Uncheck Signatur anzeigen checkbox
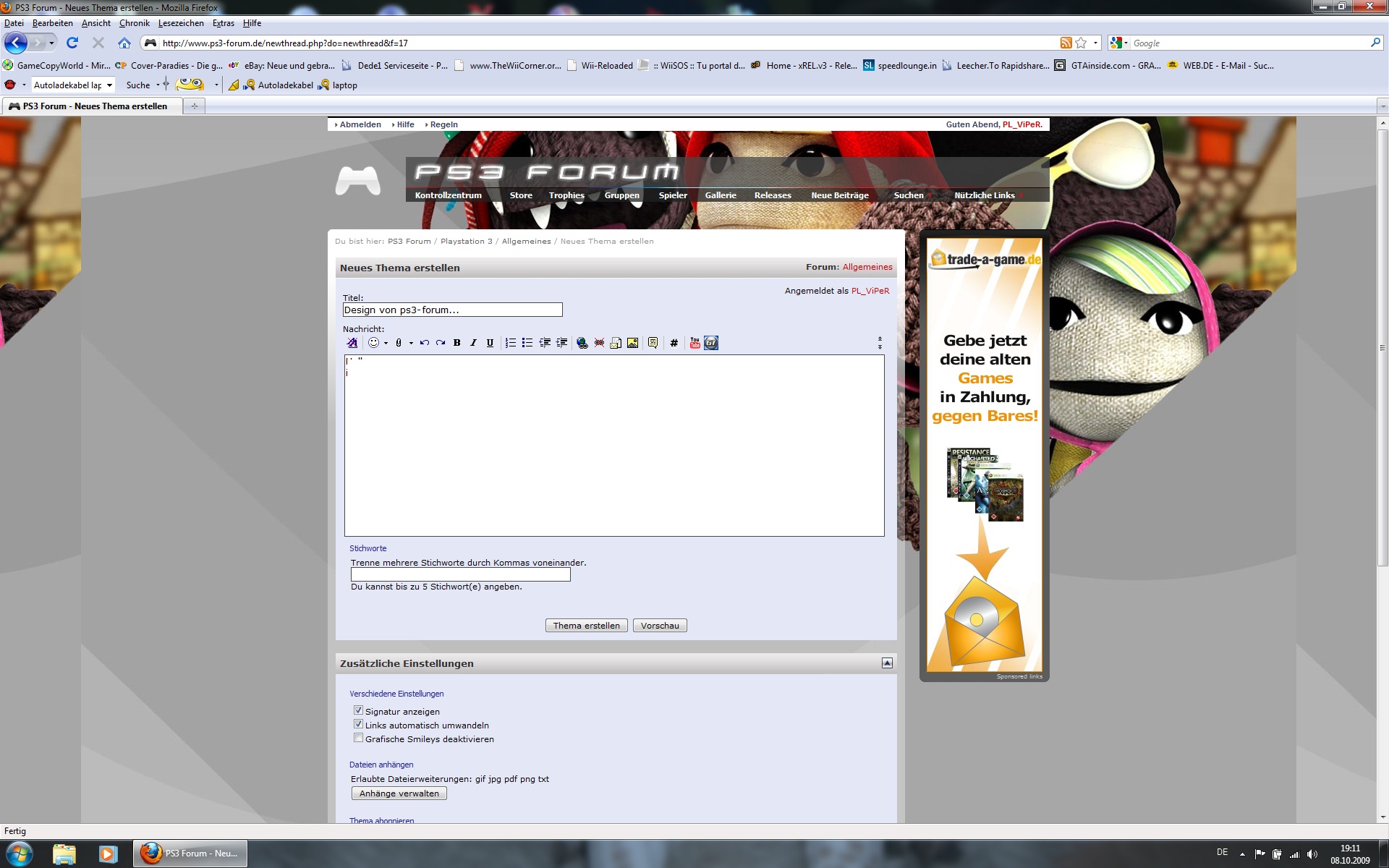This screenshot has width=1389, height=868. (x=358, y=710)
